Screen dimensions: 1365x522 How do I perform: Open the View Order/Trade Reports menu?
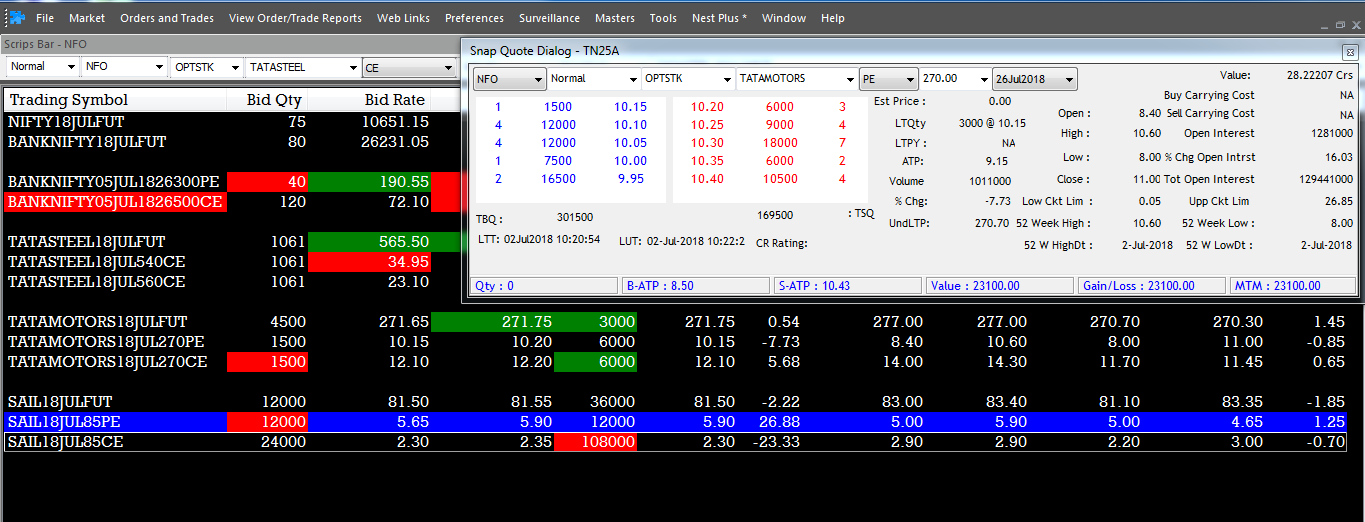(295, 18)
